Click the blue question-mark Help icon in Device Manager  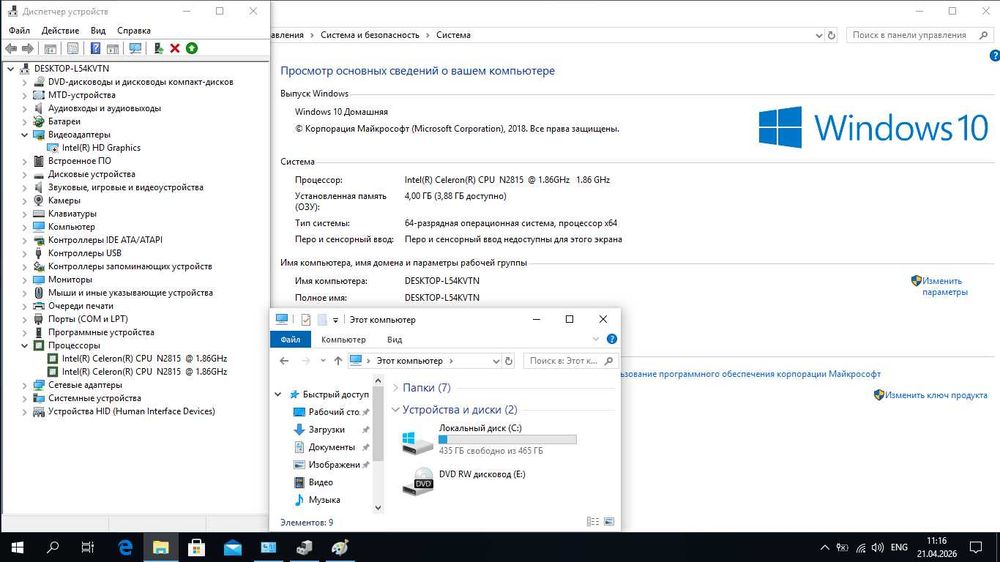point(95,48)
